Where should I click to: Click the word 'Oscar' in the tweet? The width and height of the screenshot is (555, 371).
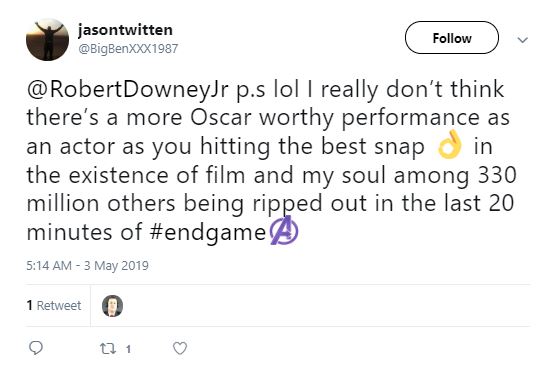click(221, 118)
